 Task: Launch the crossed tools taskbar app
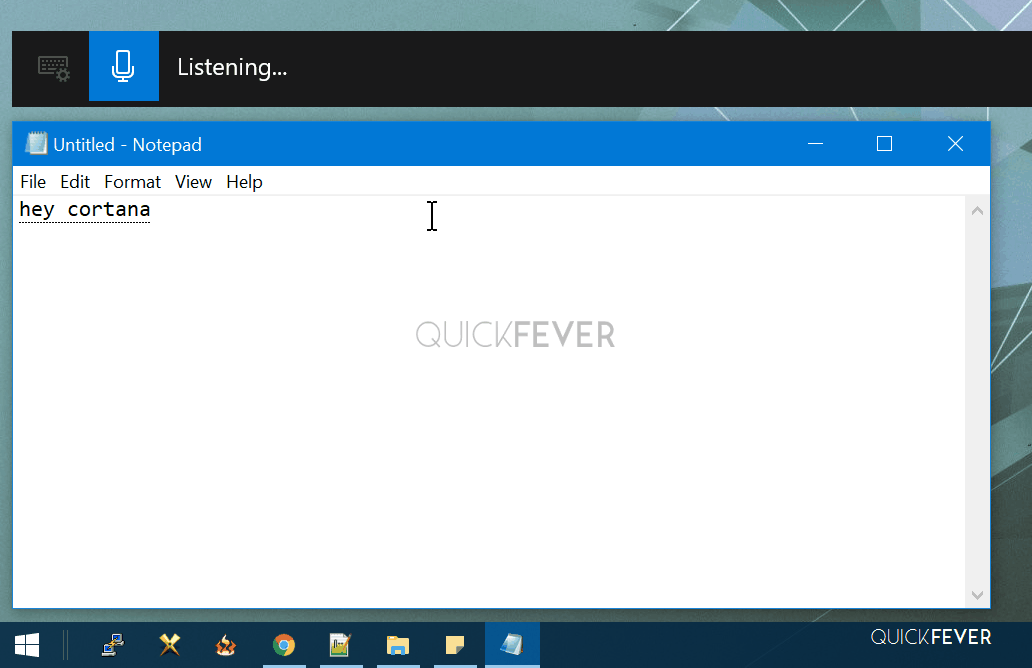170,645
